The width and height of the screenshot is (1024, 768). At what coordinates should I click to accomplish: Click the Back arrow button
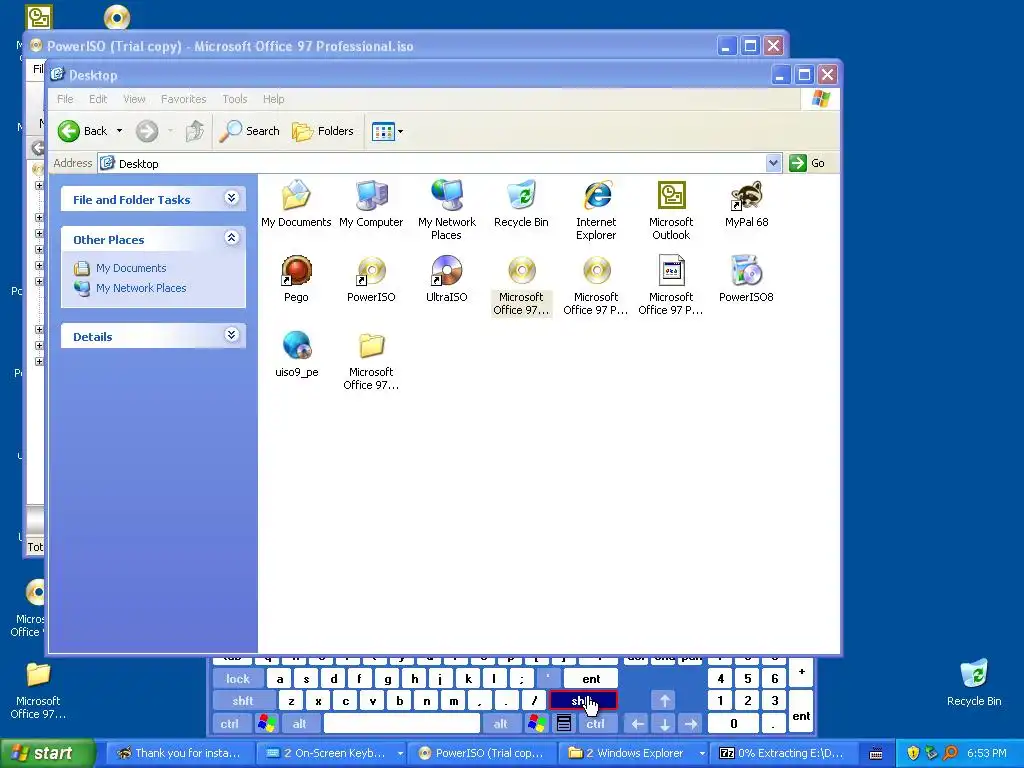click(x=82, y=131)
